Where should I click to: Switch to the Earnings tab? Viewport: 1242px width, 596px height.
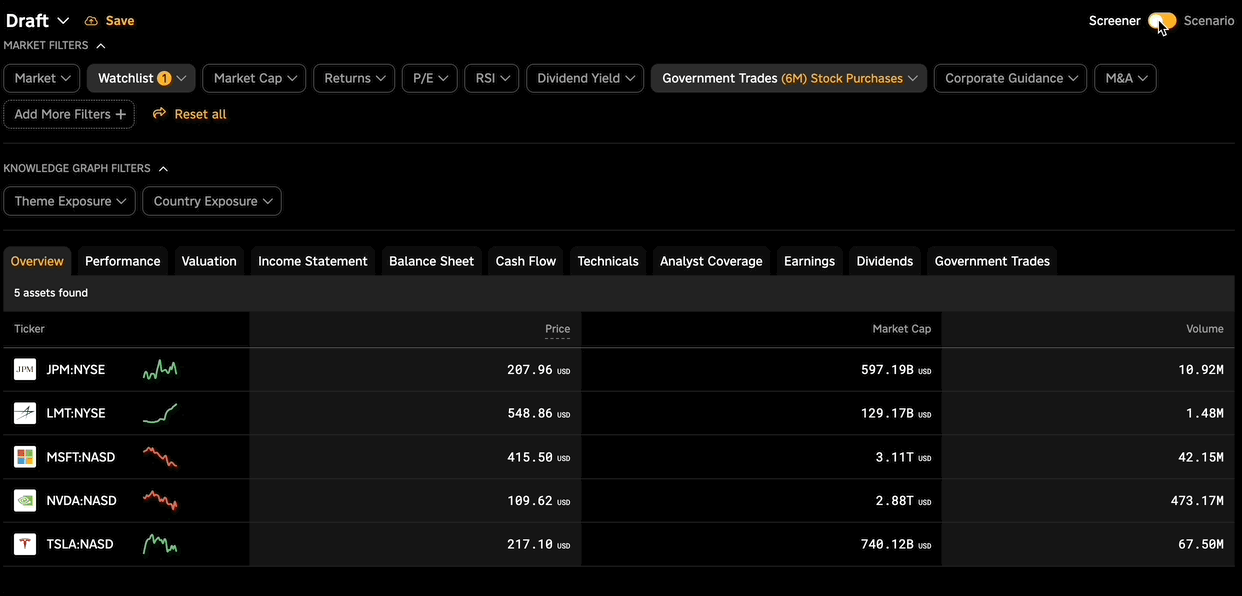pyautogui.click(x=809, y=261)
